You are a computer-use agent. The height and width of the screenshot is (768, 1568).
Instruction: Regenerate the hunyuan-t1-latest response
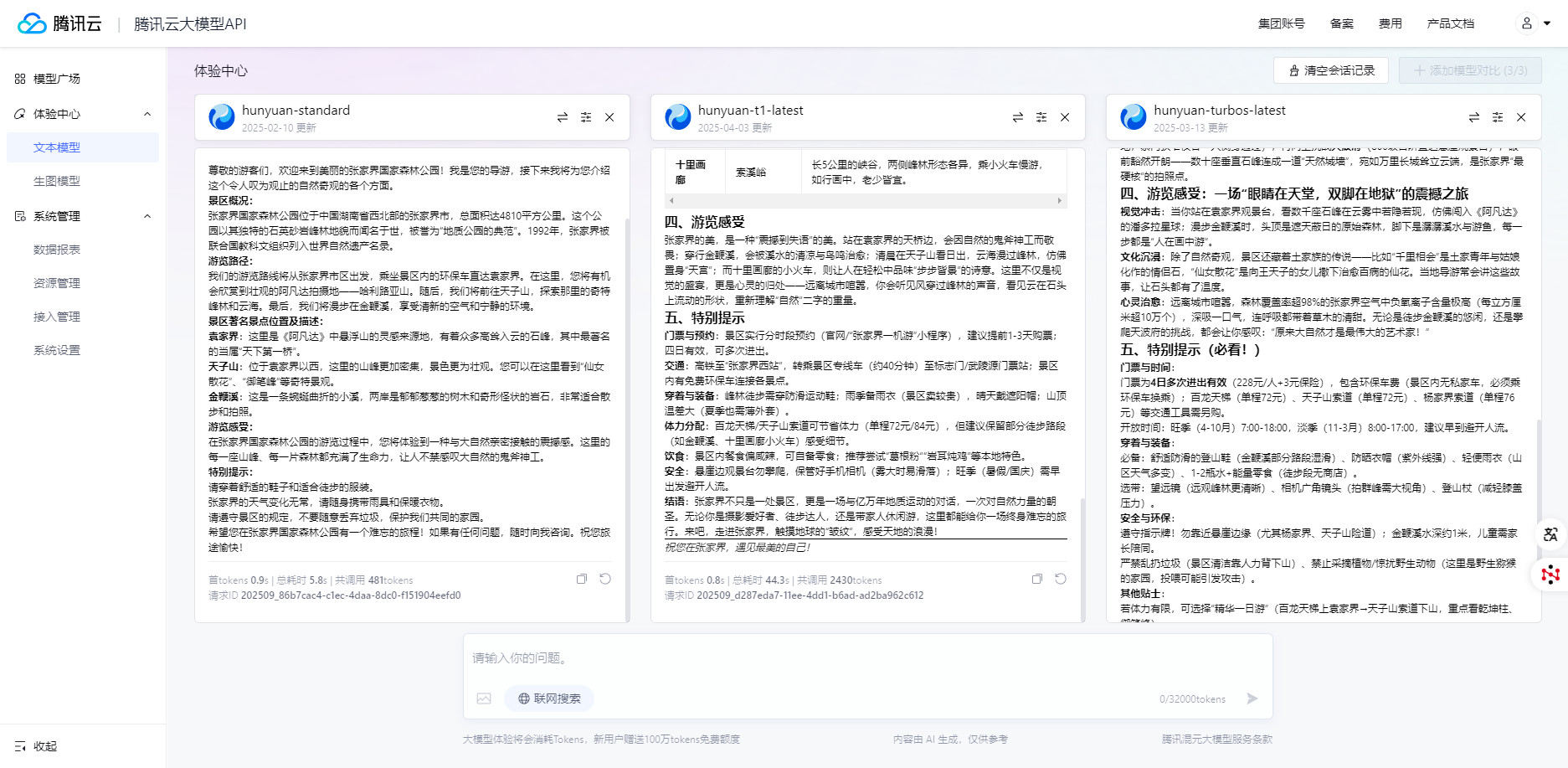pos(1061,579)
